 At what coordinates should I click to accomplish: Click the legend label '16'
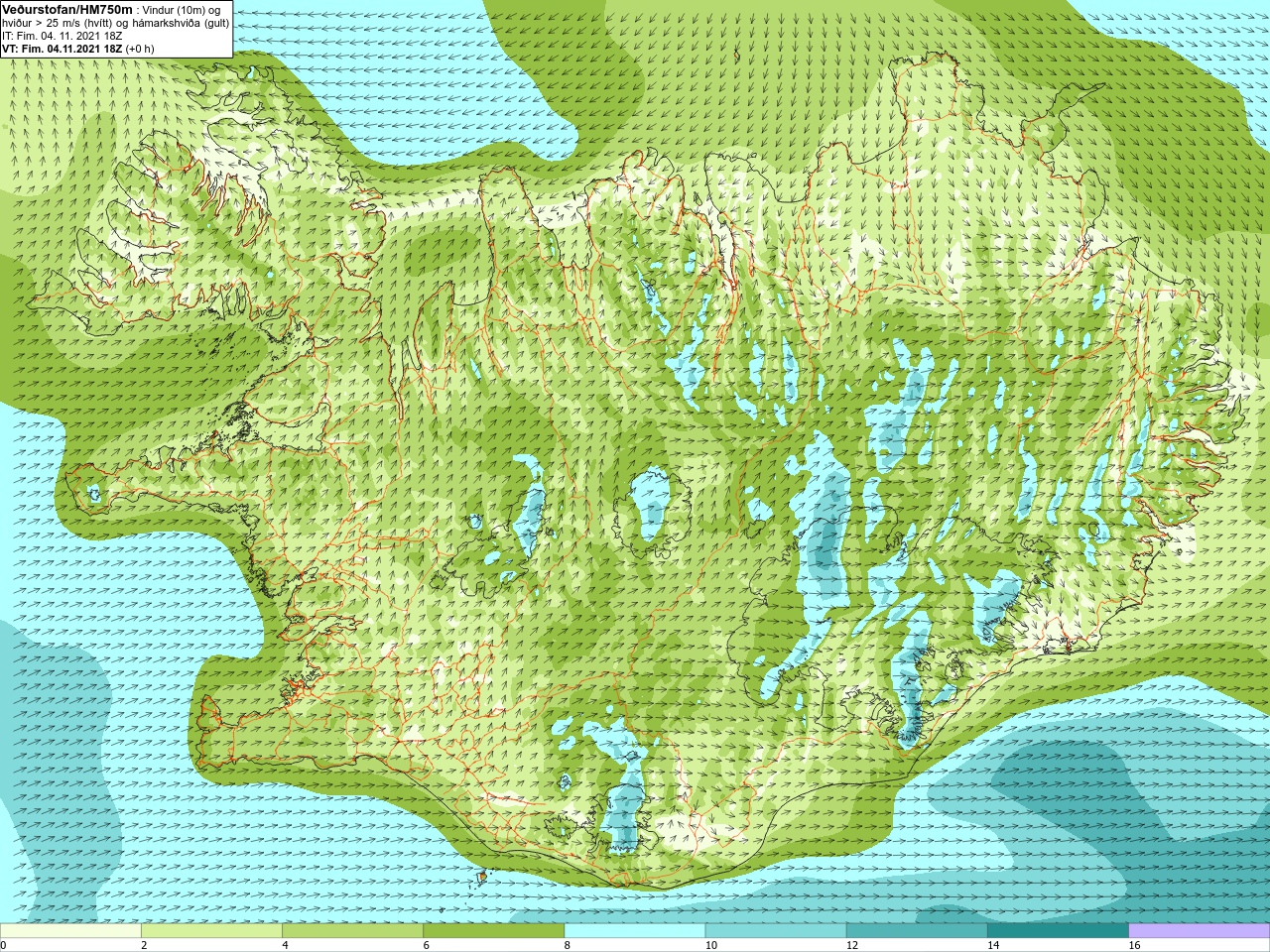tap(1134, 945)
